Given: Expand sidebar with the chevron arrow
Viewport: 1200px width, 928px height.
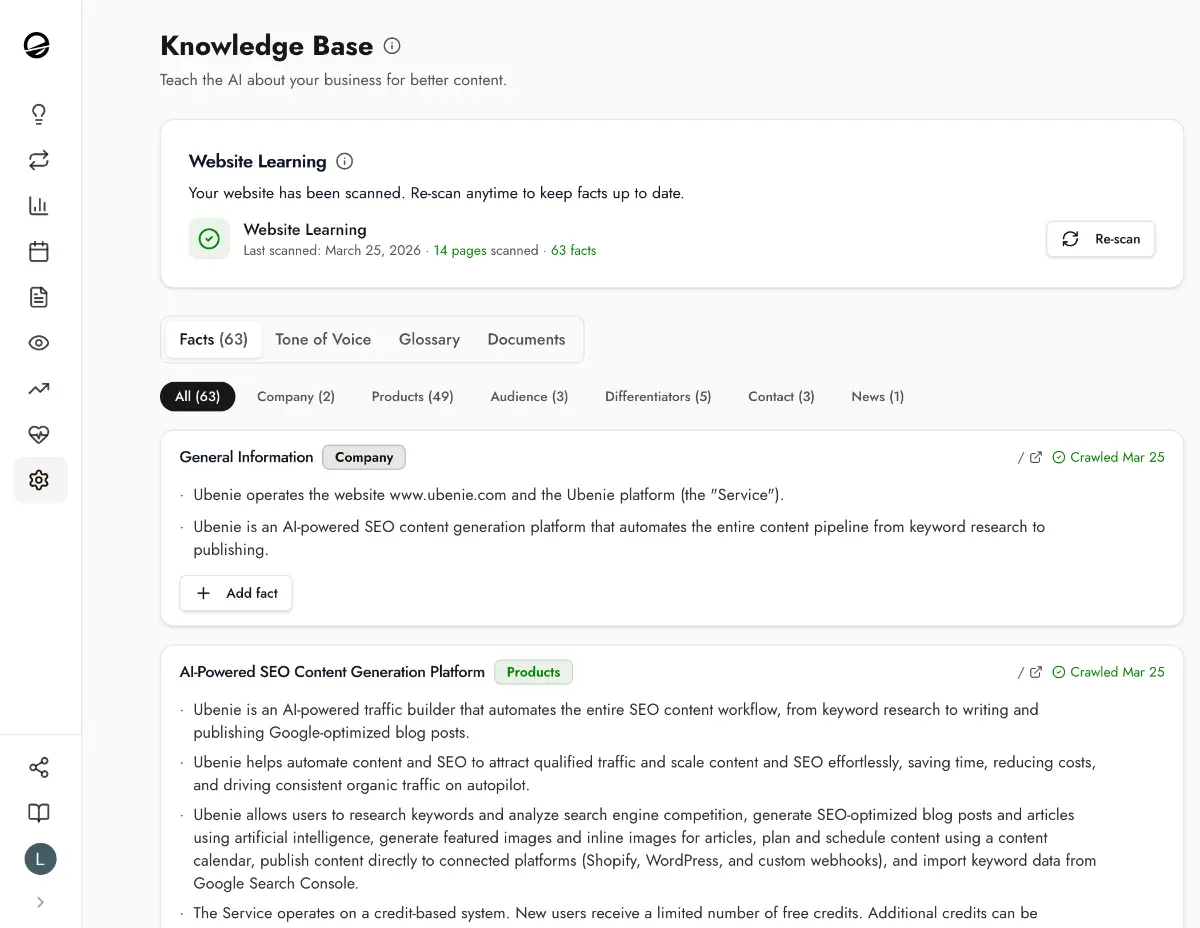Looking at the screenshot, I should (x=40, y=902).
